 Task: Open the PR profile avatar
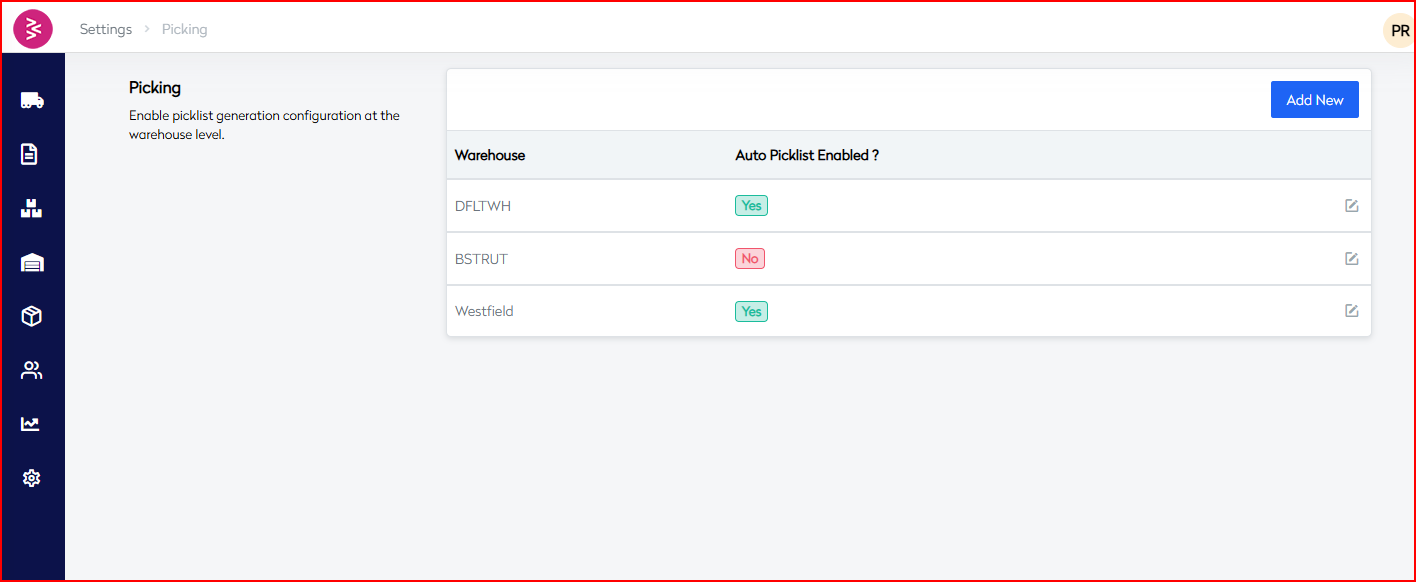(x=1398, y=30)
